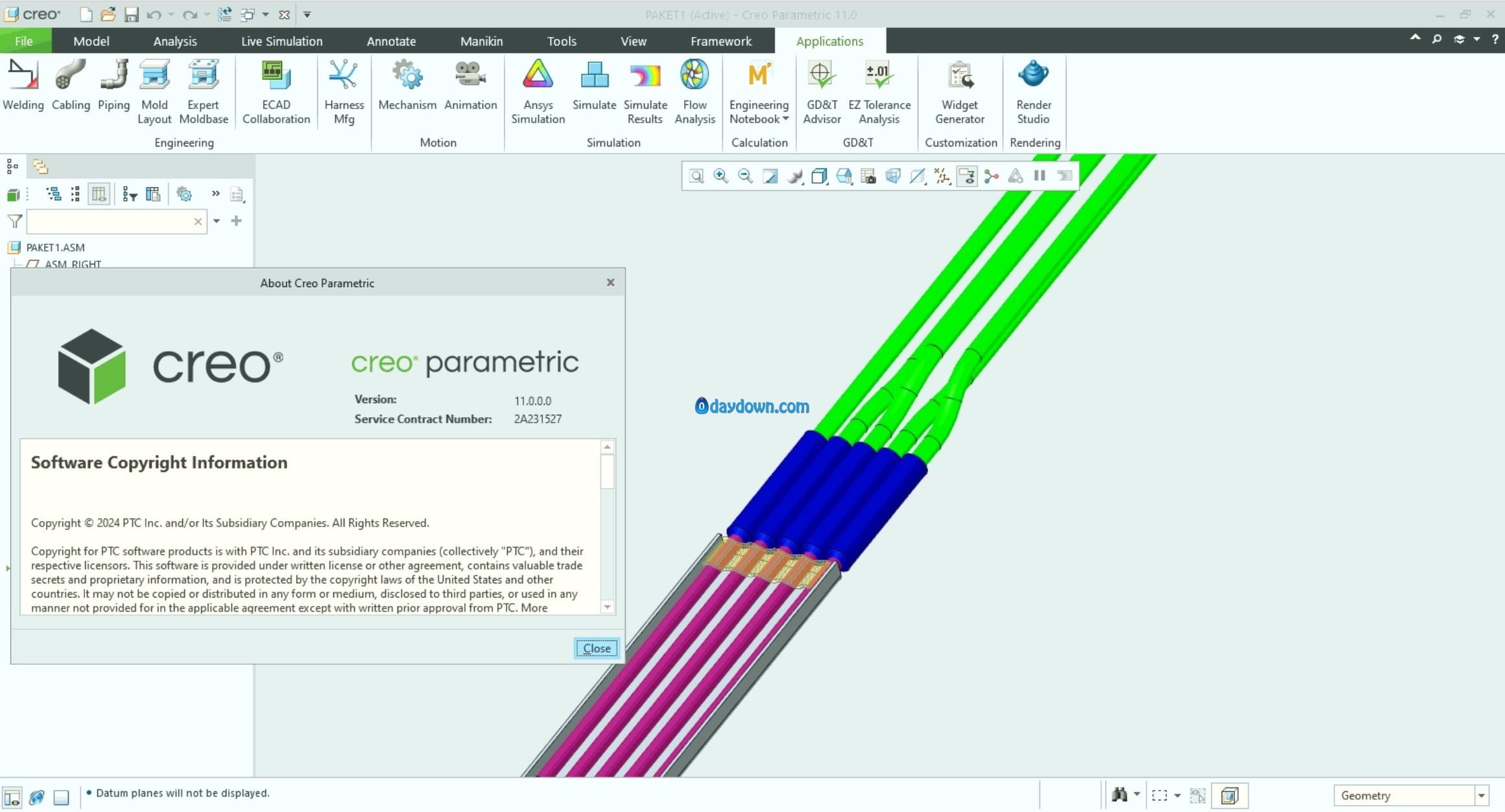Expand the Engineering Notebook dropdown
This screenshot has height=812, width=1505.
point(786,119)
